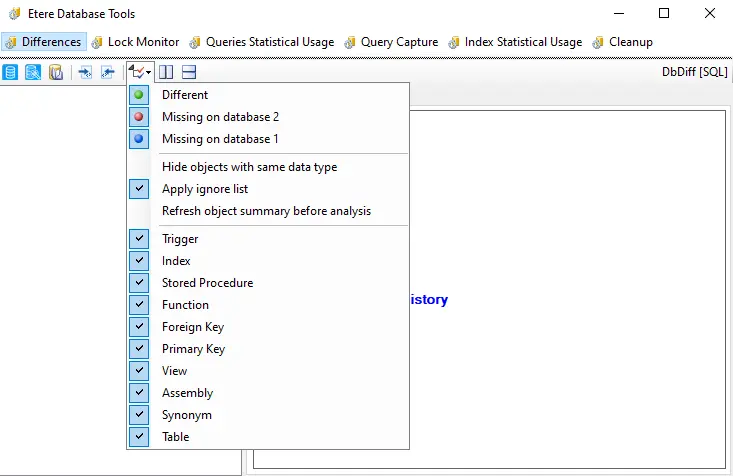This screenshot has height=476, width=733.
Task: Toggle blue Missing on database 1 filter
Action: [220, 139]
